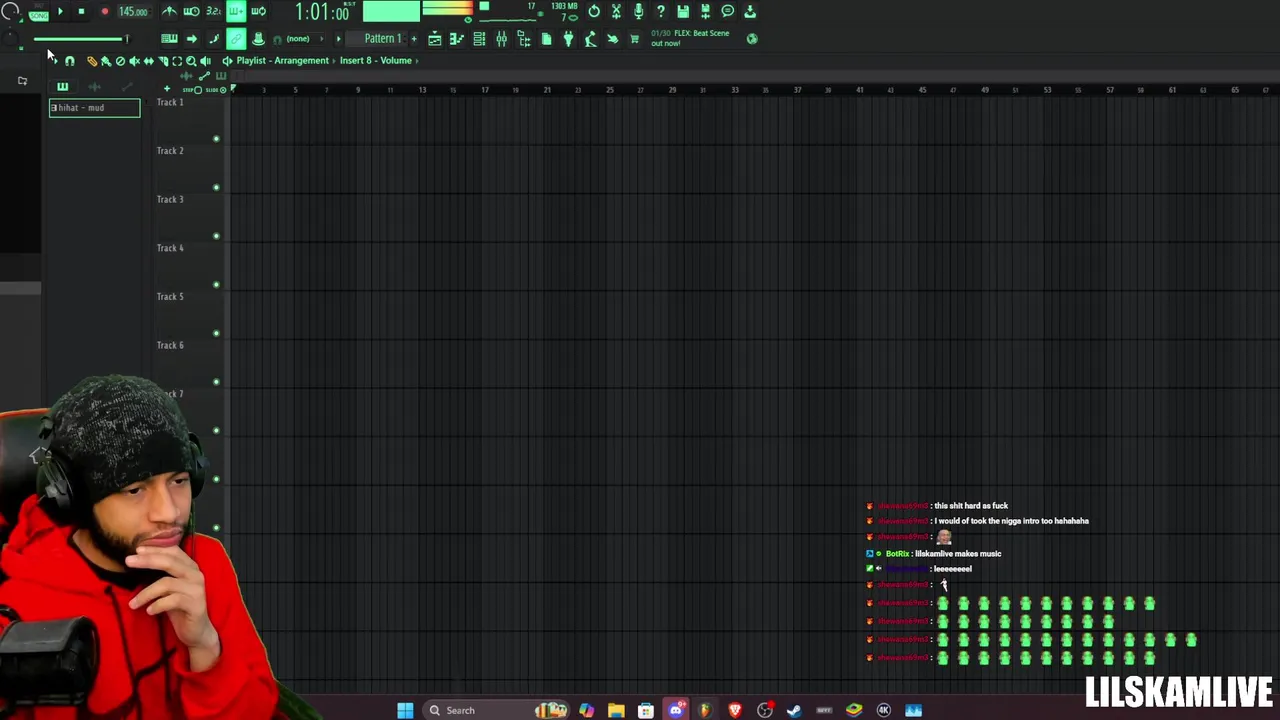Image resolution: width=1280 pixels, height=720 pixels.
Task: Select the slip arrows tool
Action: (148, 61)
